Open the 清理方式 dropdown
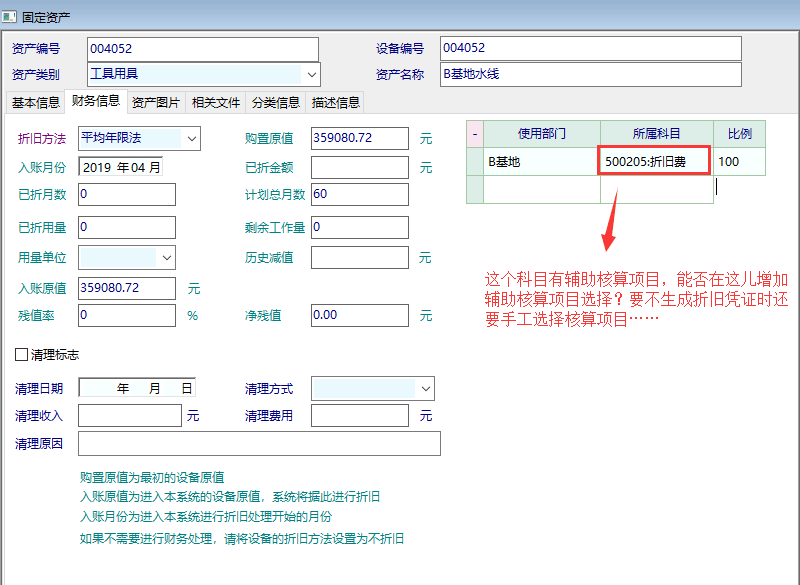800x585 pixels. click(425, 388)
